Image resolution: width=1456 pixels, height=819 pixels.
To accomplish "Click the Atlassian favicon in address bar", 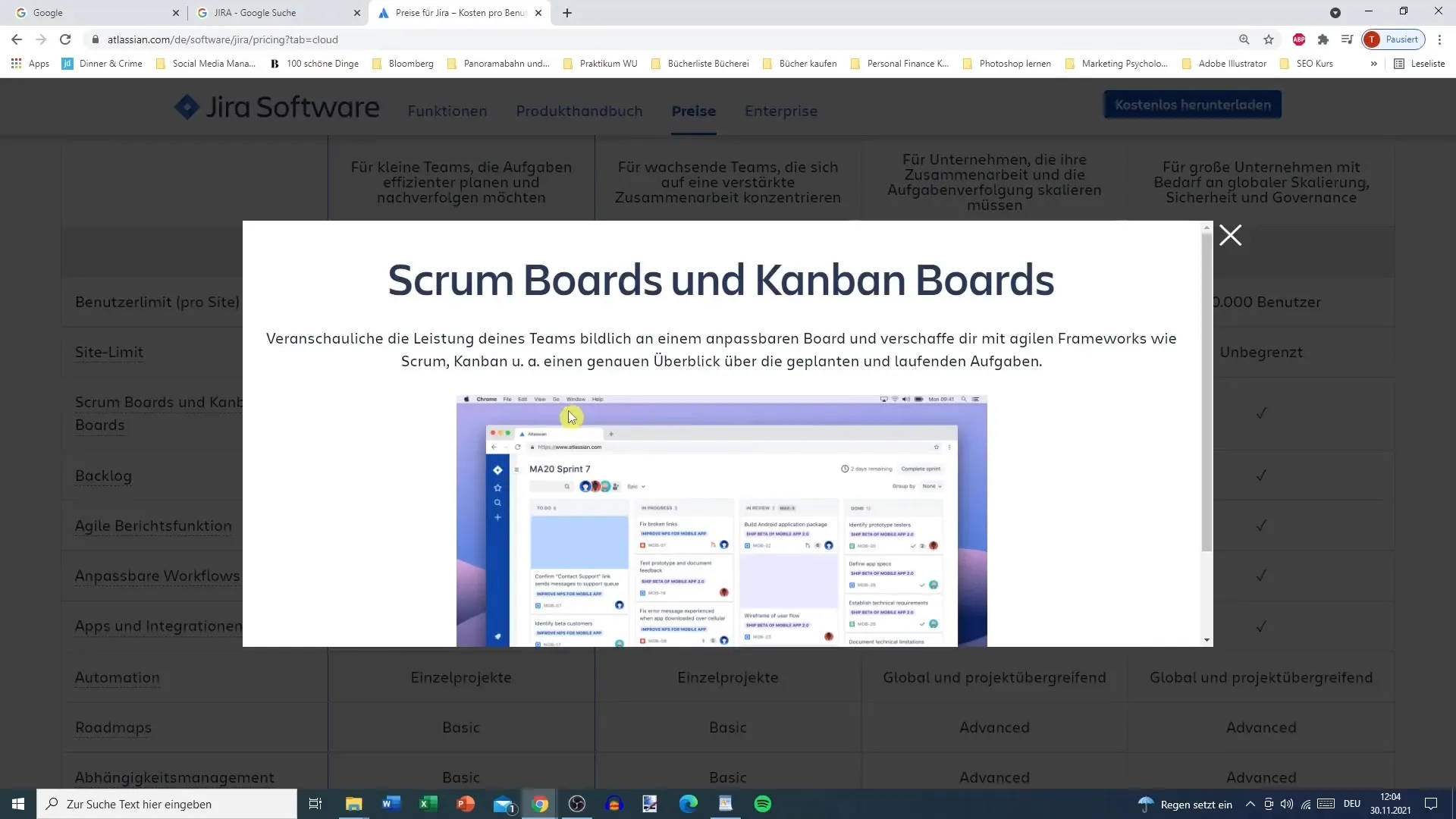I will coord(384,12).
